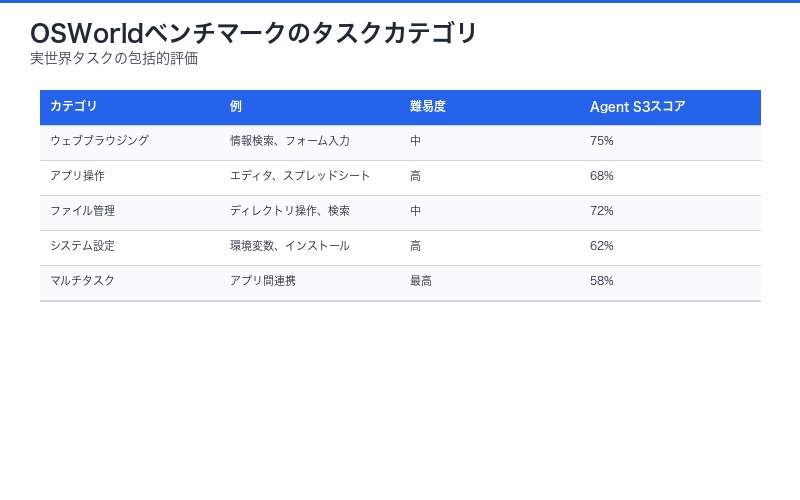
Task: Select the マルチタスク category cell
Action: click(x=82, y=281)
